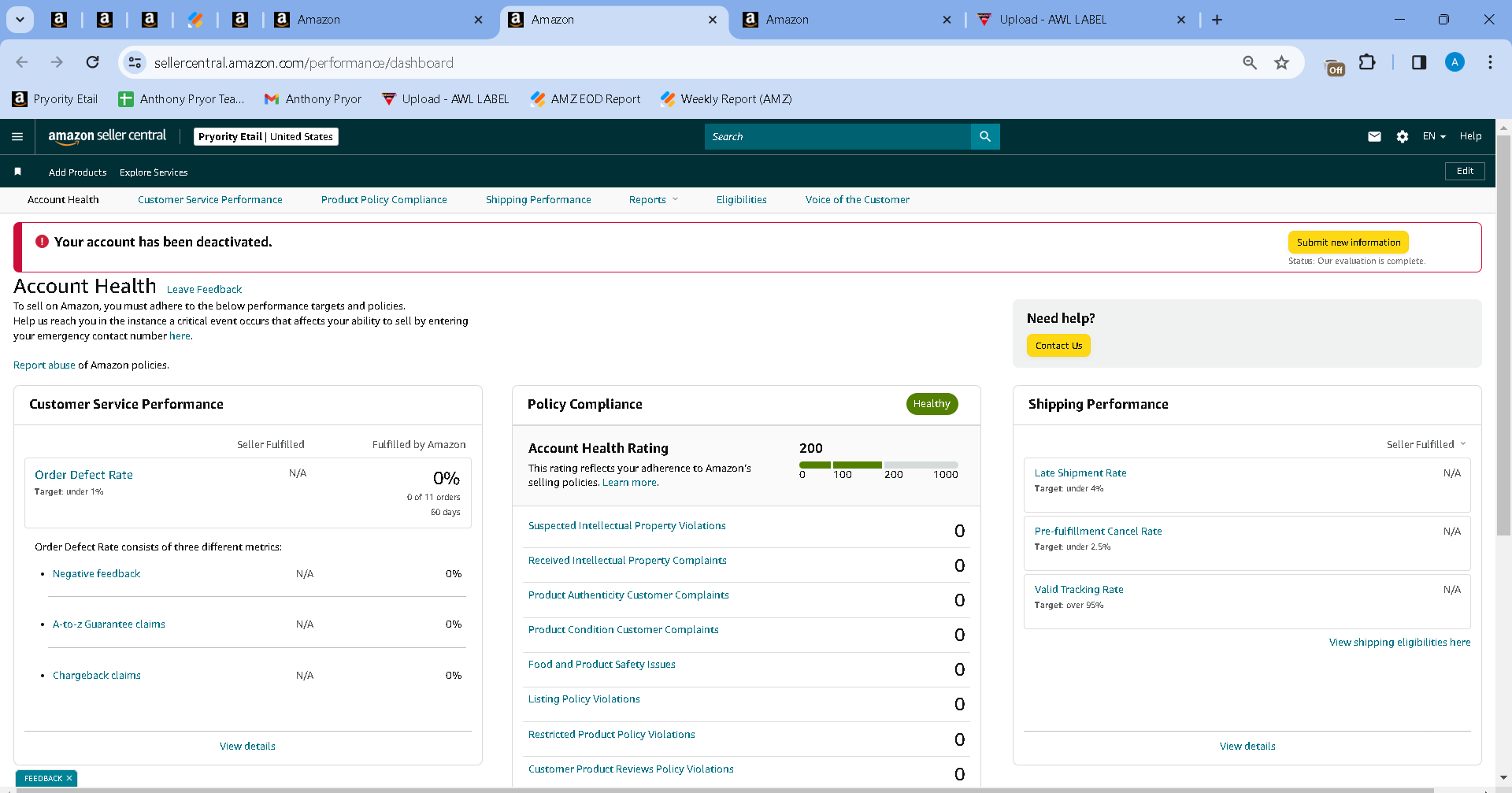
Task: Open the Seller Central messages envelope
Action: coord(1374,137)
